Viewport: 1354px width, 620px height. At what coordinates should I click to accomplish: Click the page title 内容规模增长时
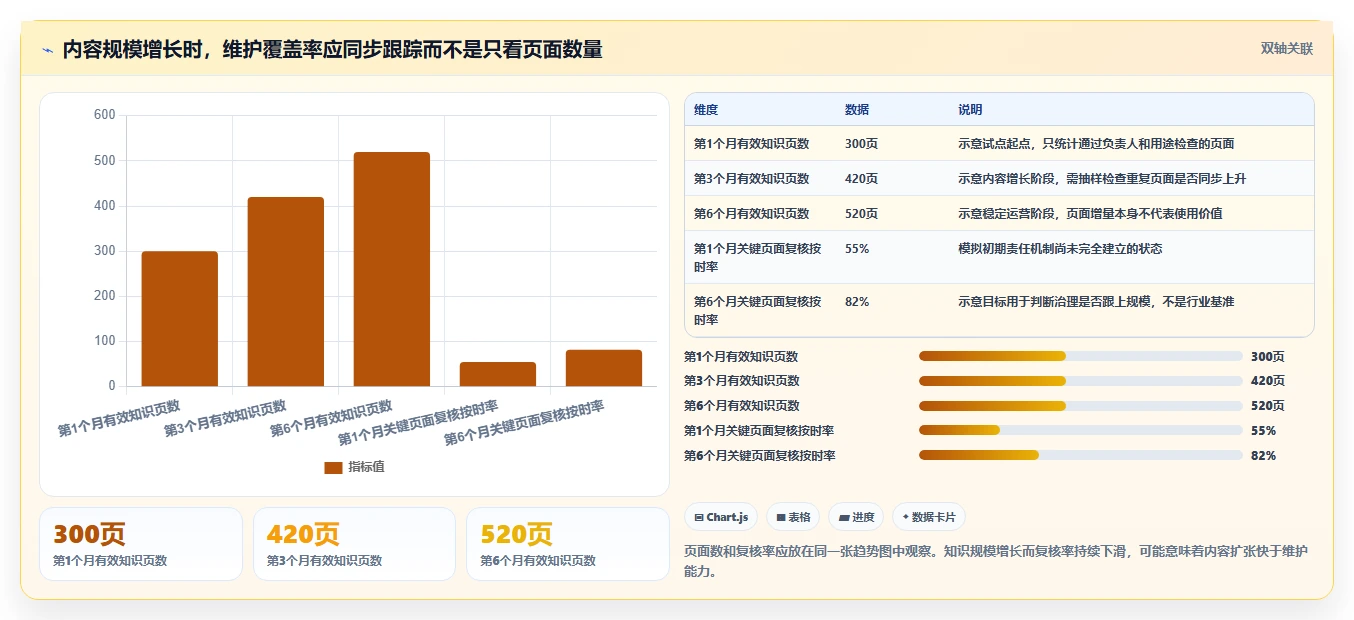(332, 50)
